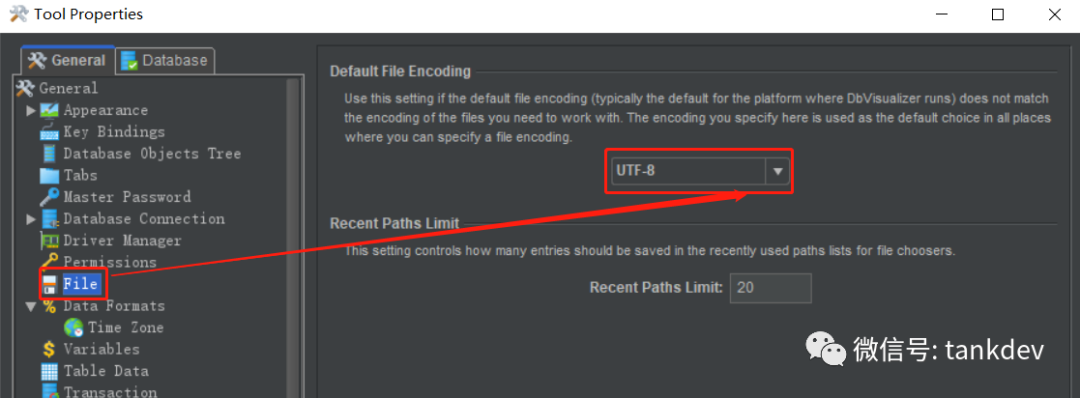Click the Driver Manager icon
Screen dimensions: 1080x398
click(50, 241)
